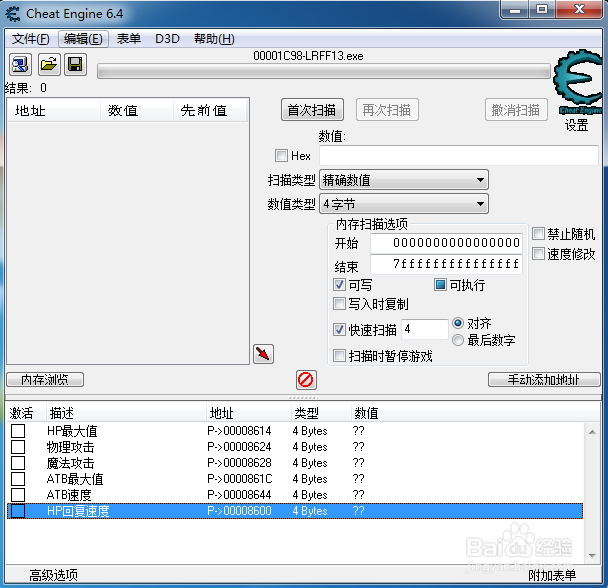Open the D3D menu
Viewport: 608px width, 588px height.
click(168, 39)
